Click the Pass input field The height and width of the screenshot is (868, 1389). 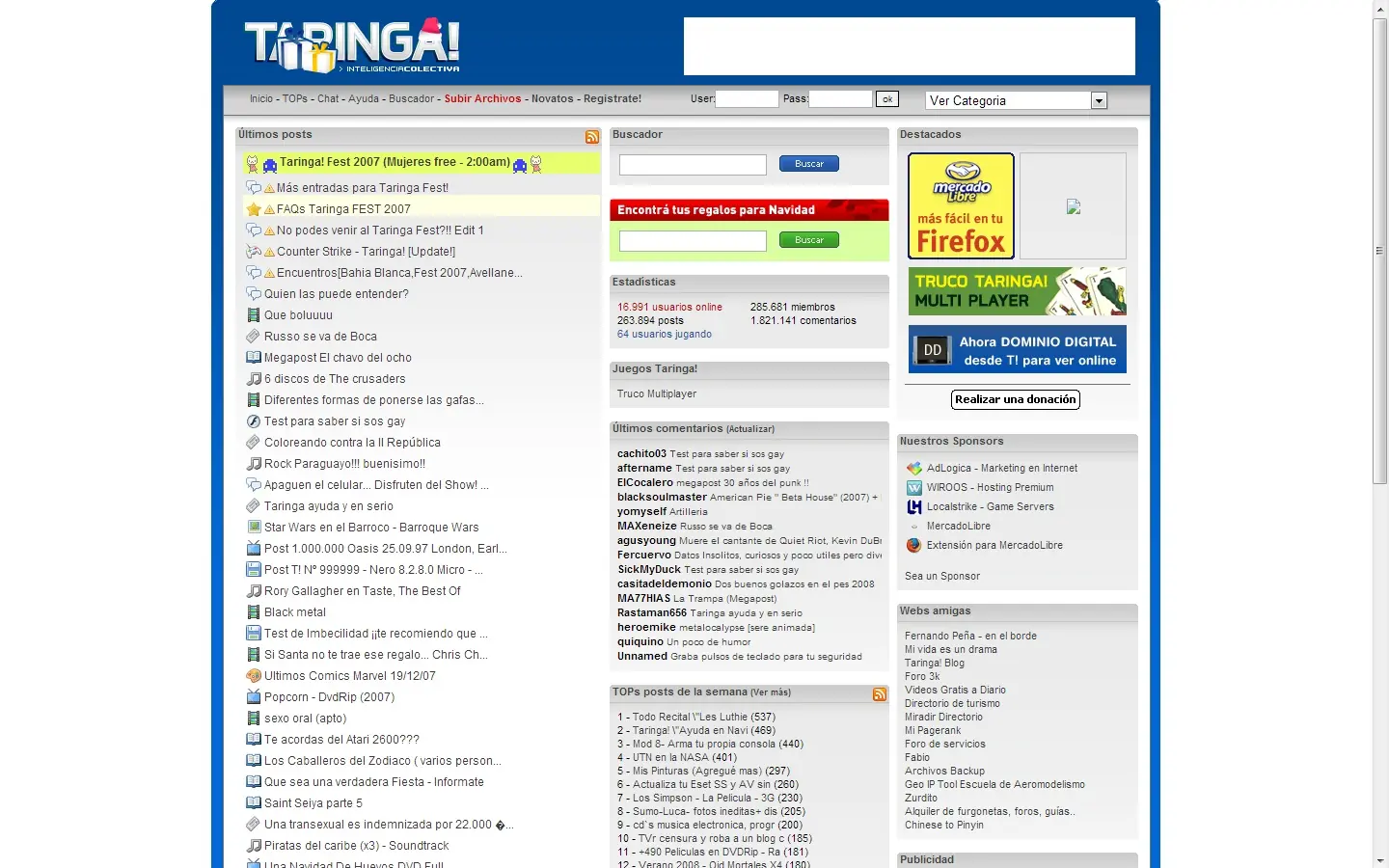click(840, 99)
